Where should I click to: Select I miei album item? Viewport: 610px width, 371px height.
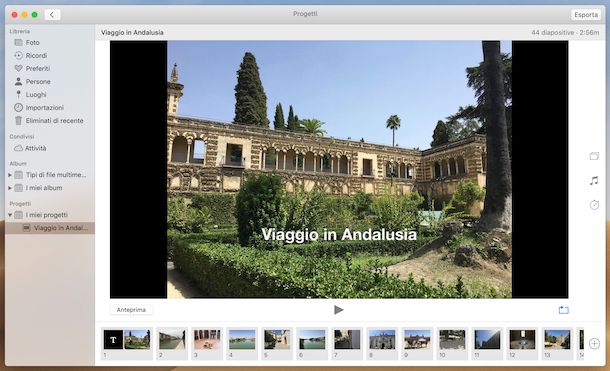[x=44, y=188]
